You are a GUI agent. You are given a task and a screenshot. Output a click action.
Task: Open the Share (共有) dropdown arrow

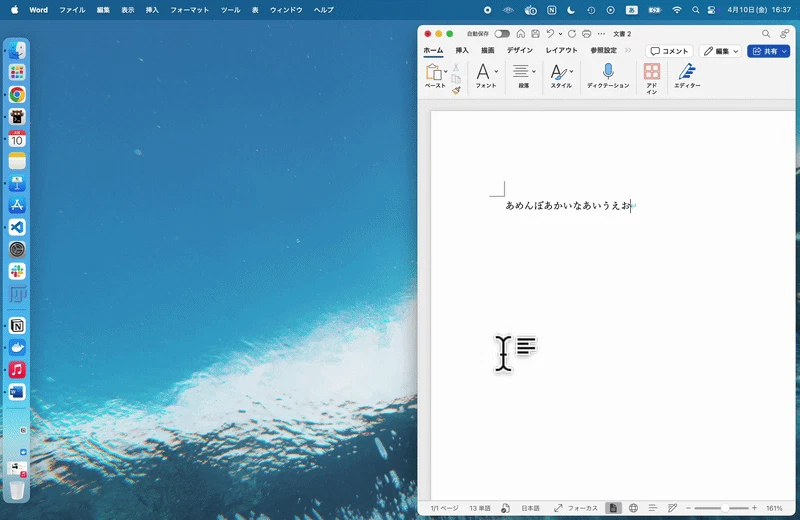pyautogui.click(x=784, y=51)
